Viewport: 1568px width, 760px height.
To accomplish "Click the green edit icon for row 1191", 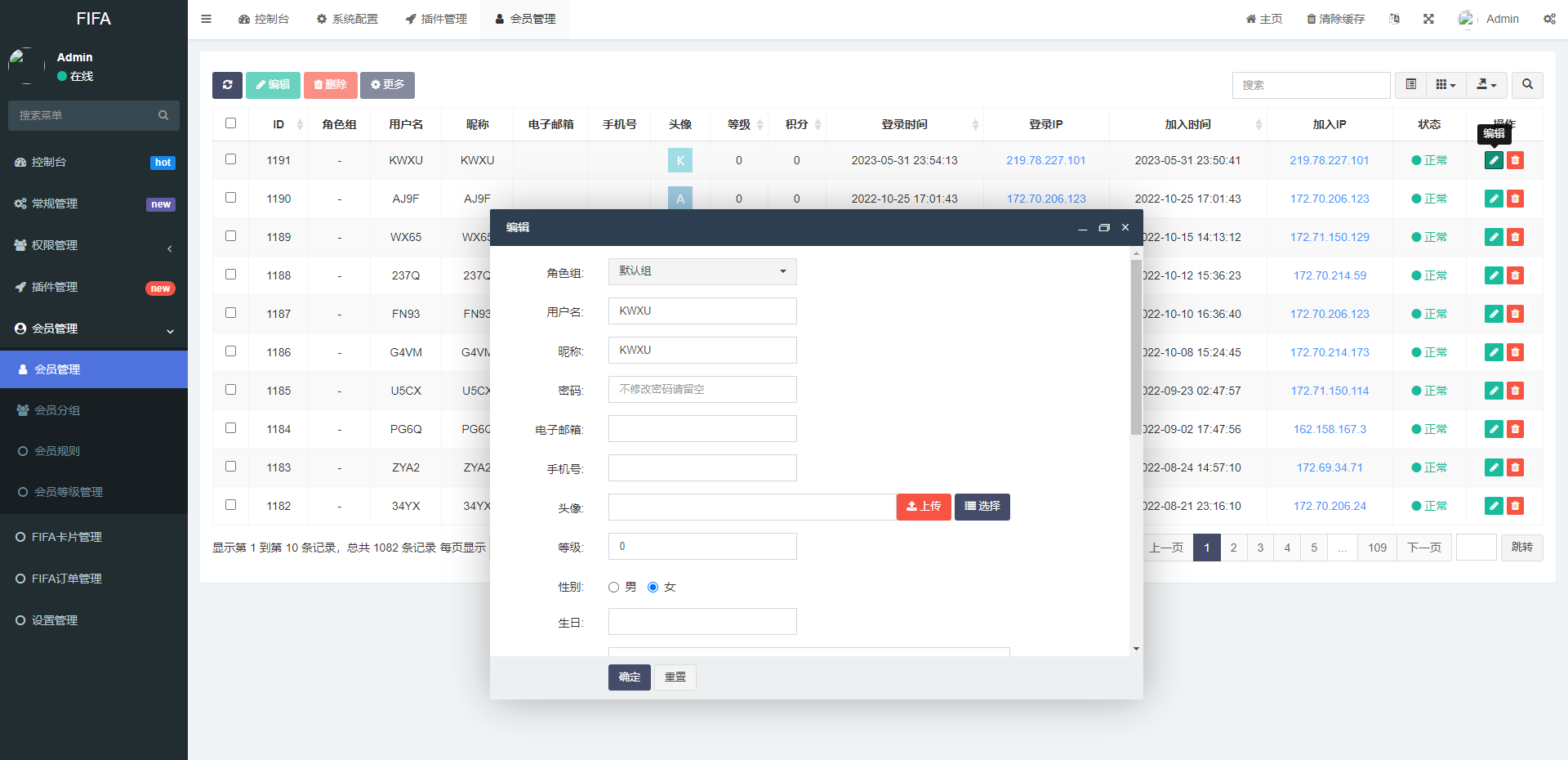I will (x=1494, y=160).
